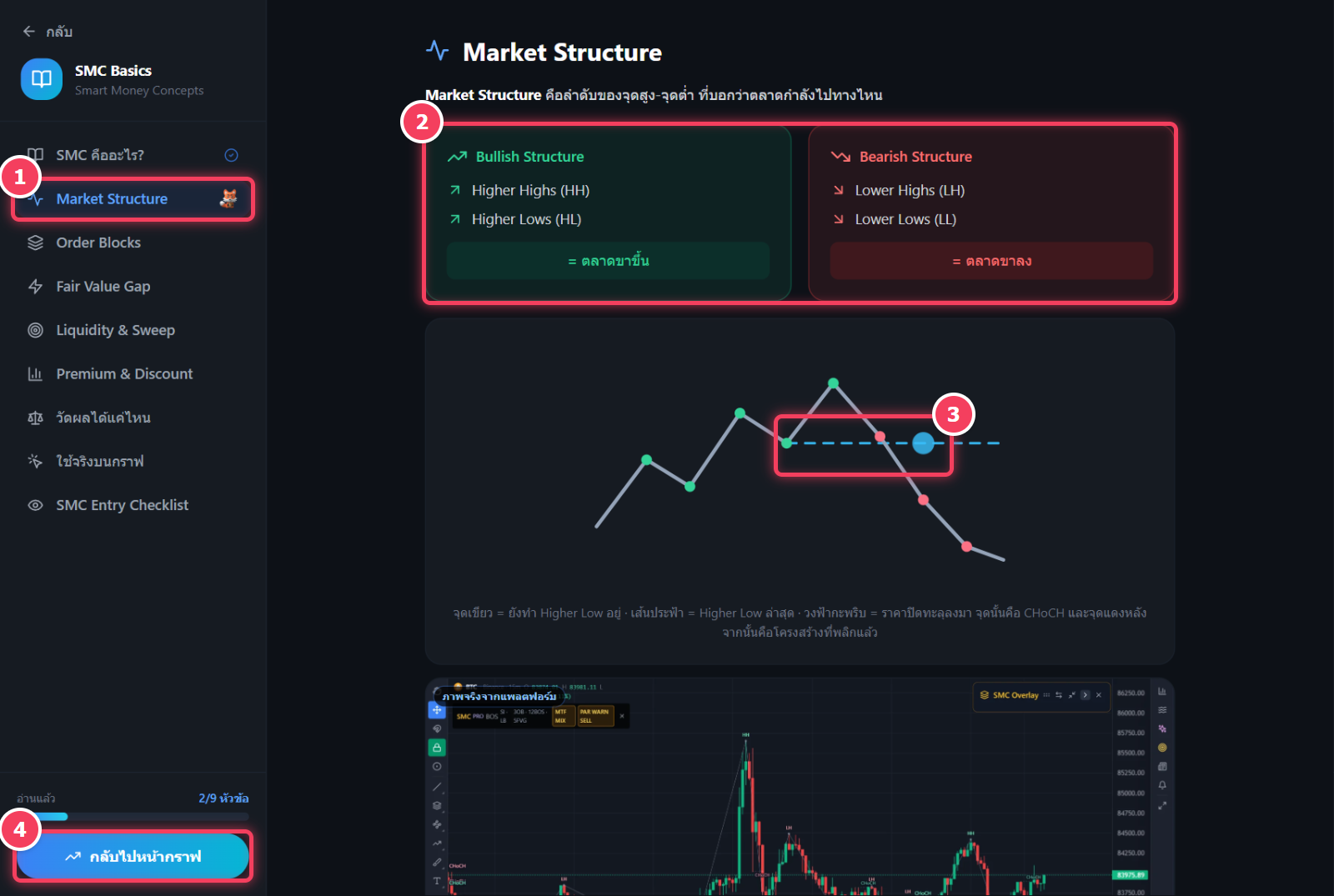
Task: Click the MTF MIX badge in chart
Action: point(564,716)
